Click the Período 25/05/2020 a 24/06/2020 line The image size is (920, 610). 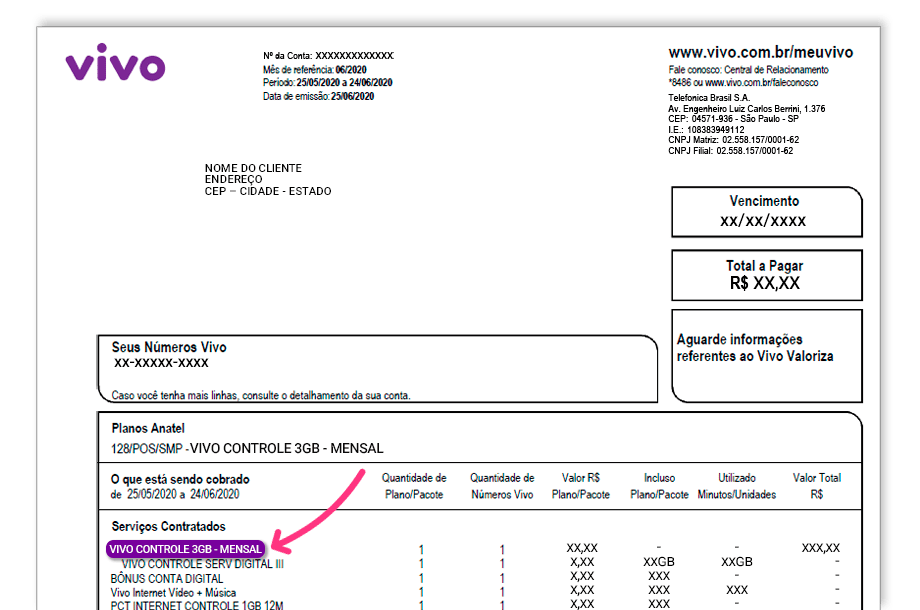pos(327,83)
